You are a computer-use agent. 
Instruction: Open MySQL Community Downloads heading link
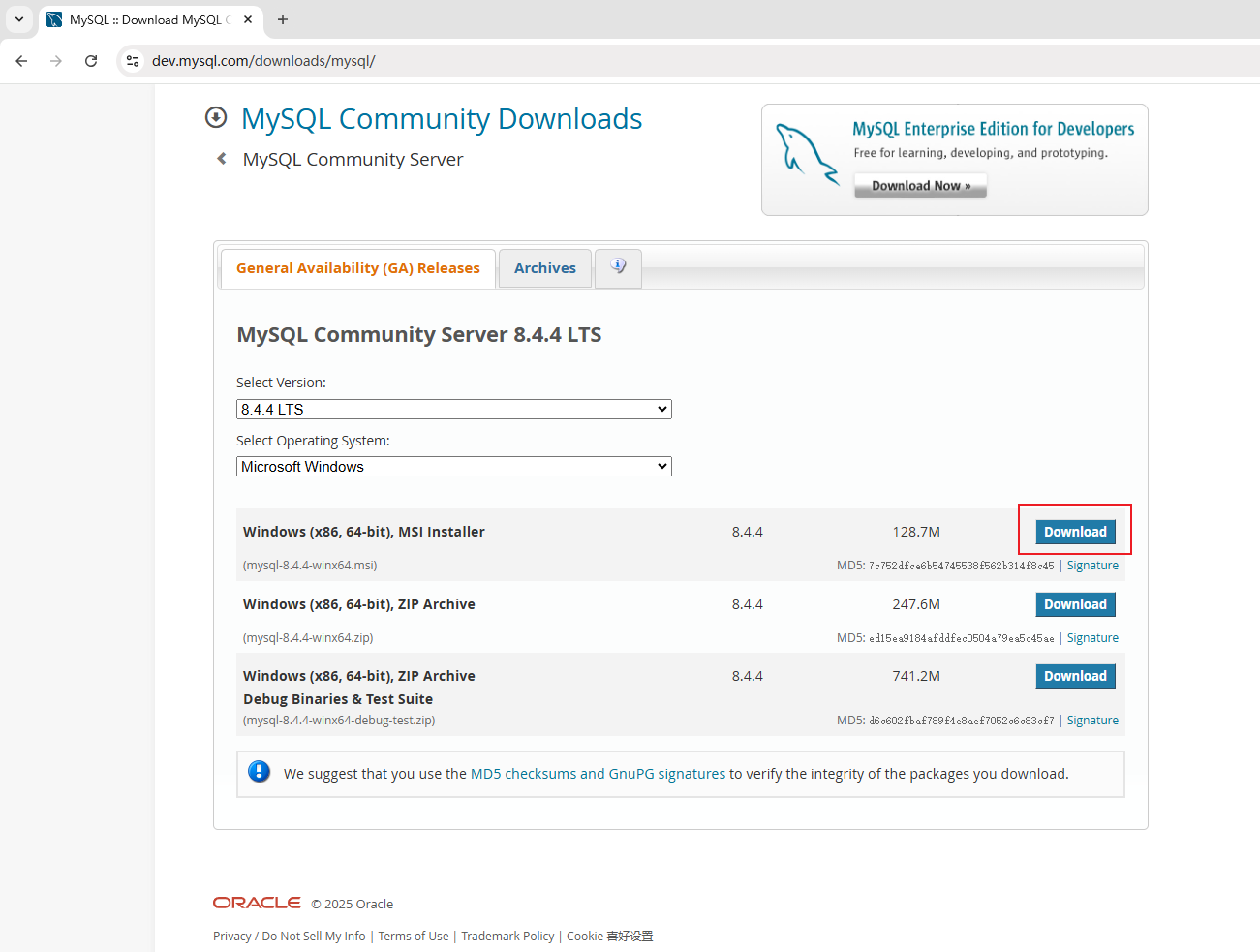(x=442, y=118)
